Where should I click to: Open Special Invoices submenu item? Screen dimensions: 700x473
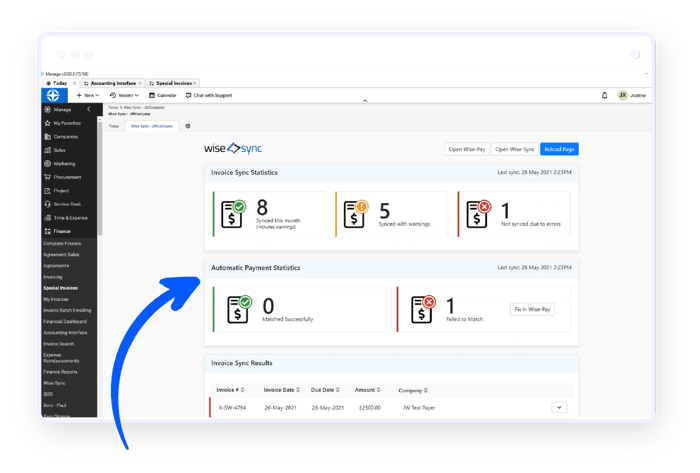click(61, 288)
